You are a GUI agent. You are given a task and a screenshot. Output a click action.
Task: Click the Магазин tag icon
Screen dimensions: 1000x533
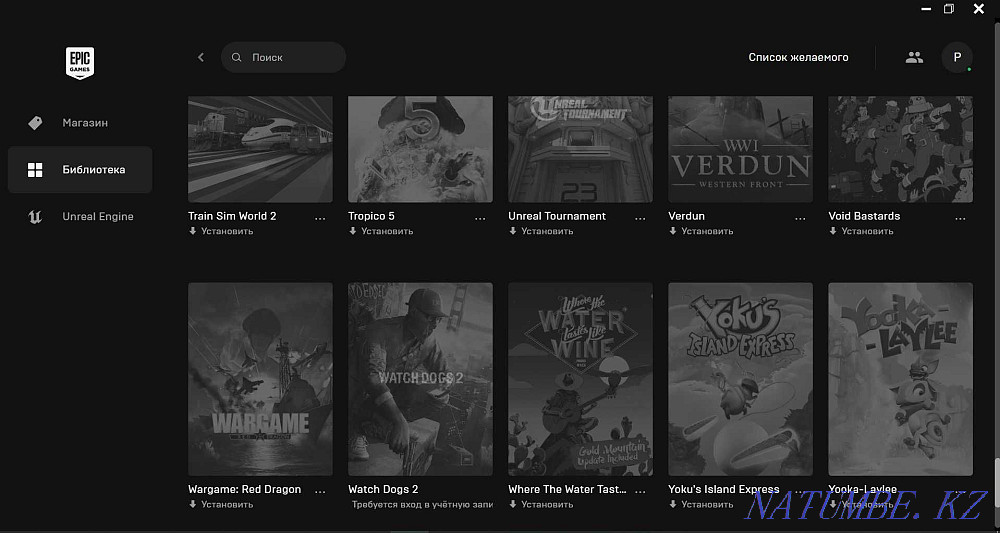click(x=35, y=123)
